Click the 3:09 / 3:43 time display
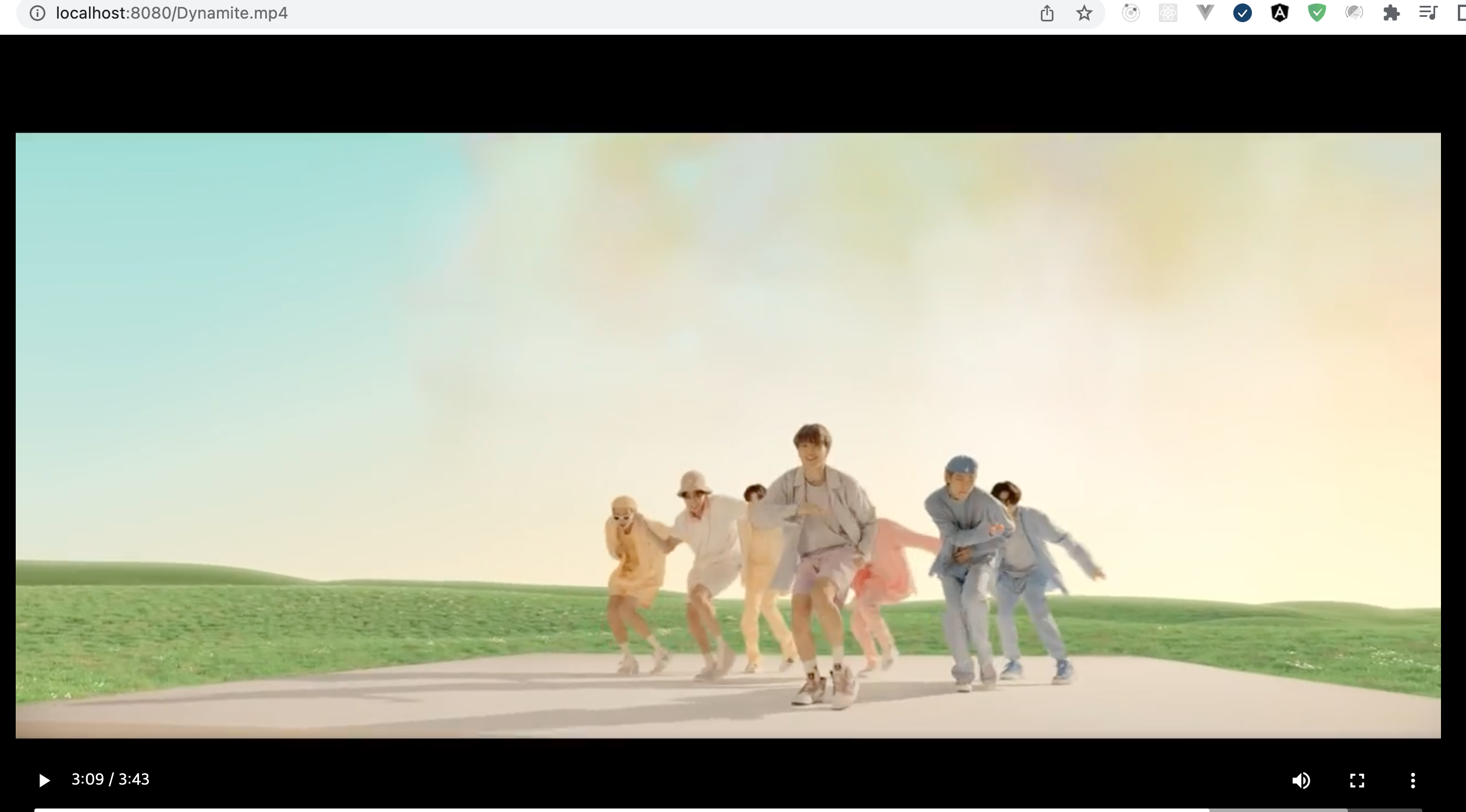 coord(110,779)
